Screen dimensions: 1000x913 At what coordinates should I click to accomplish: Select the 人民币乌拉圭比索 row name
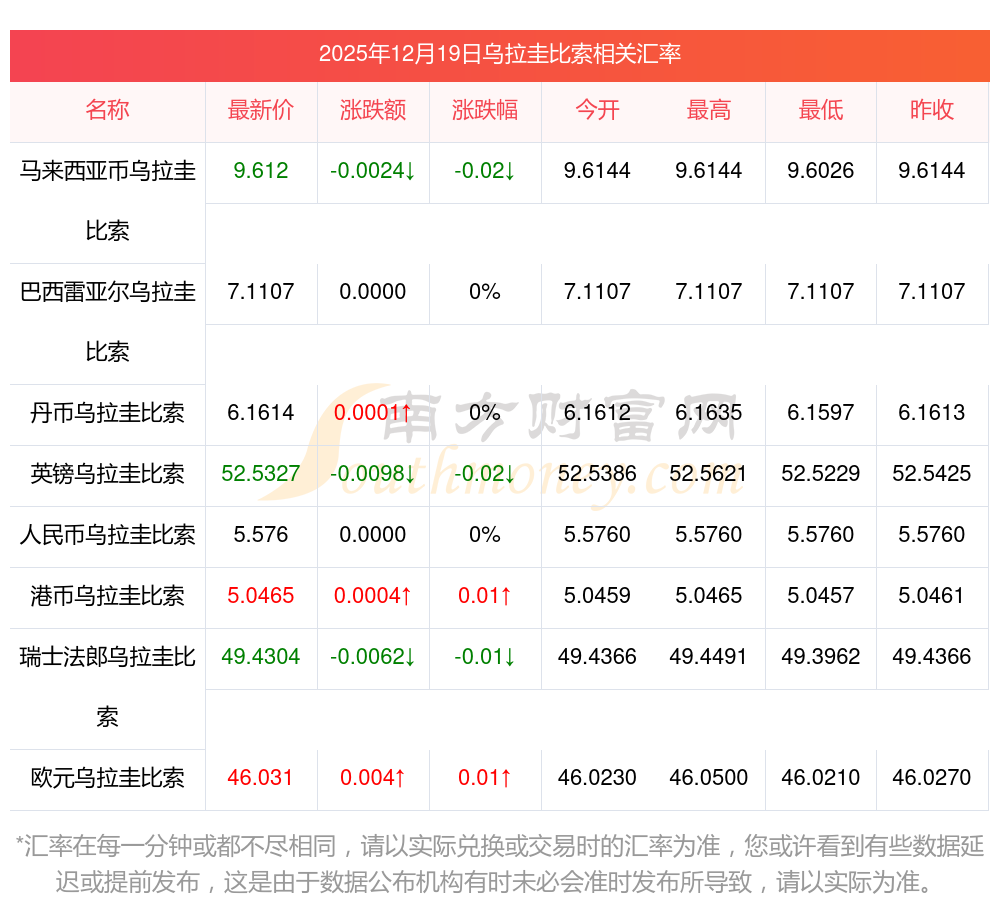(107, 535)
